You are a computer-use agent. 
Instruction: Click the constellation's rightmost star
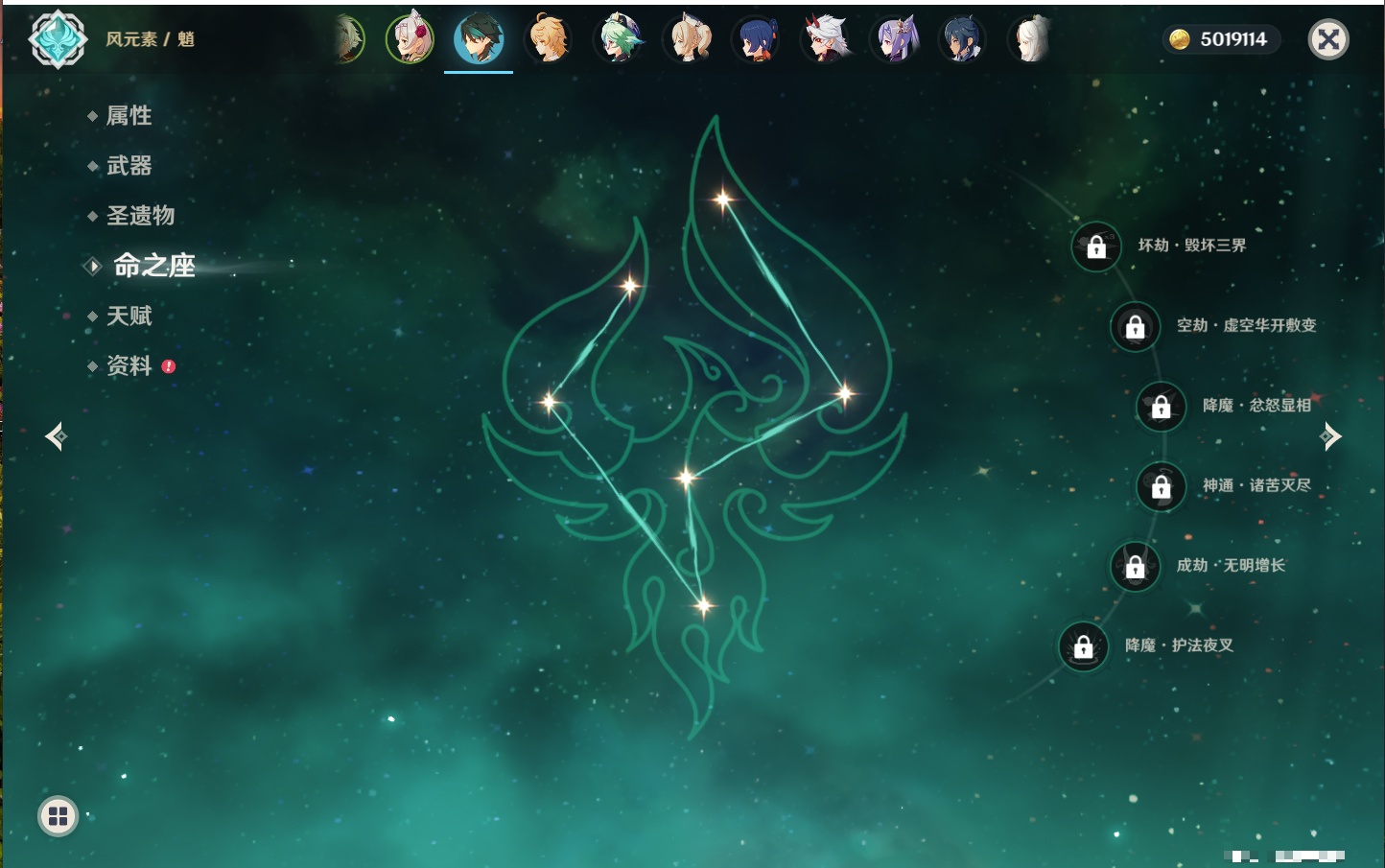(x=844, y=392)
